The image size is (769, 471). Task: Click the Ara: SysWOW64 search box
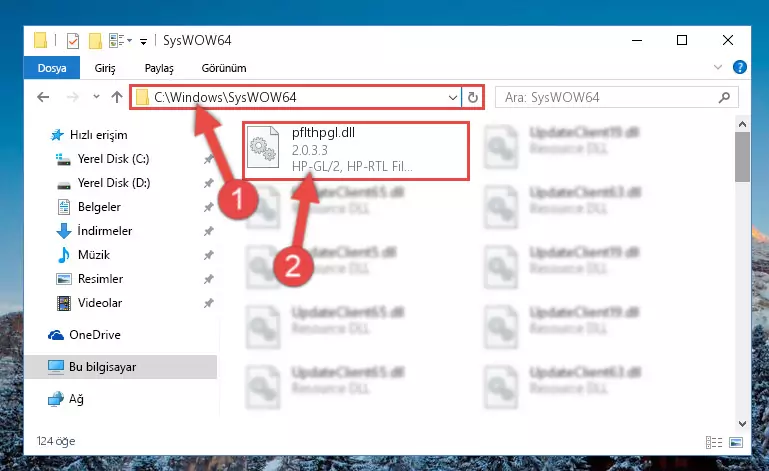(x=617, y=98)
